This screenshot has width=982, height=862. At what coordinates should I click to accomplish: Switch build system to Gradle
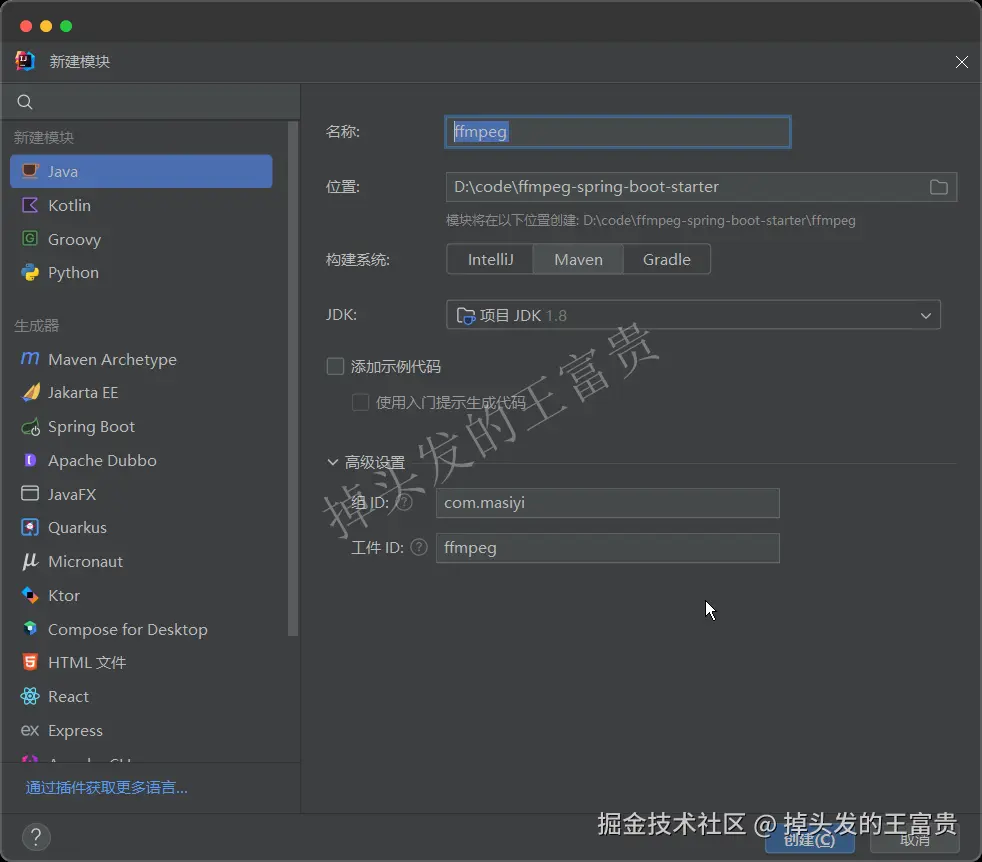click(x=666, y=259)
